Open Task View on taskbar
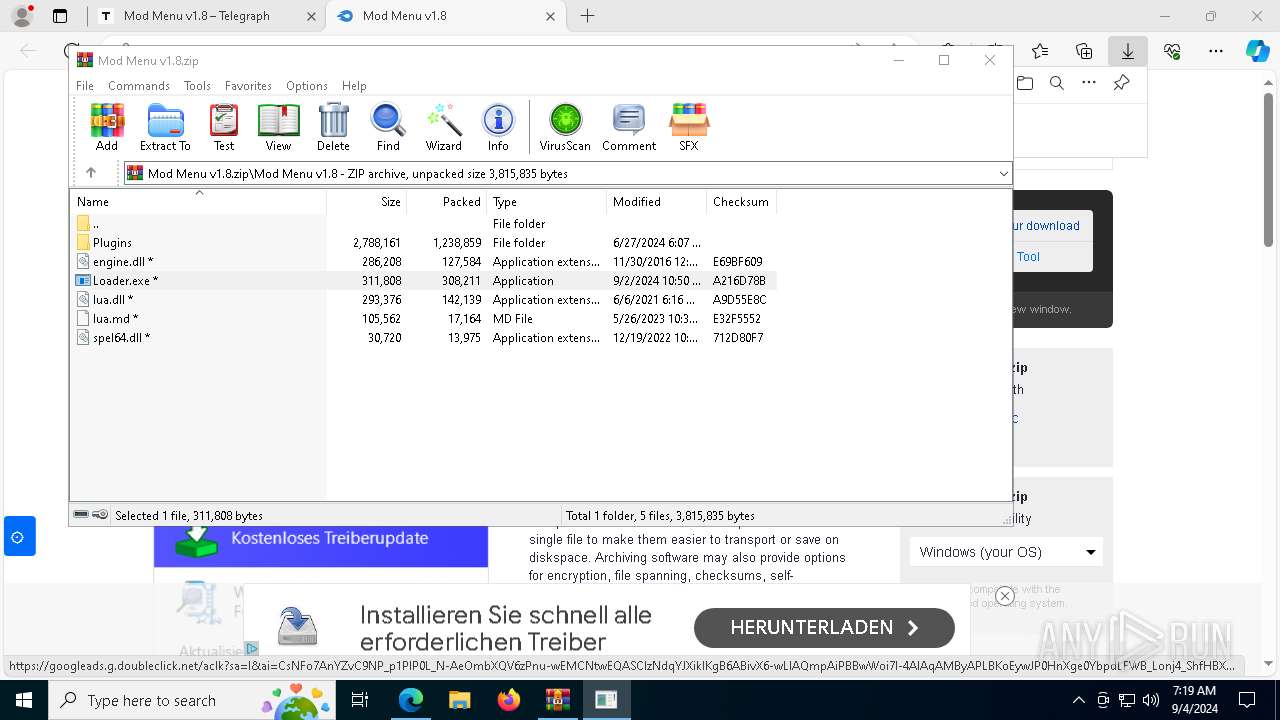Screen dimensions: 1280x720 361,700
